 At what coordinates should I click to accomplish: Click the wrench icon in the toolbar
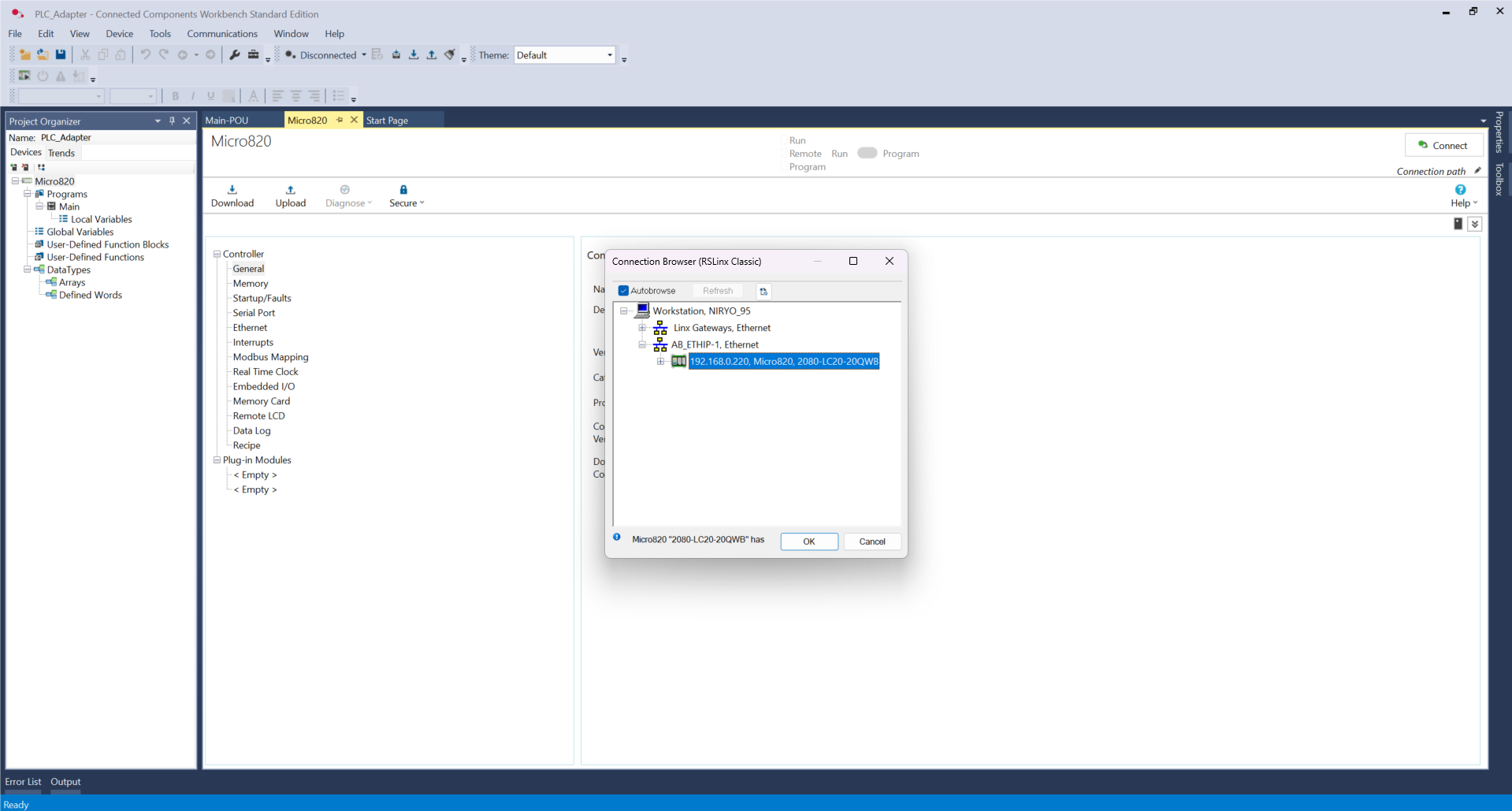click(234, 55)
